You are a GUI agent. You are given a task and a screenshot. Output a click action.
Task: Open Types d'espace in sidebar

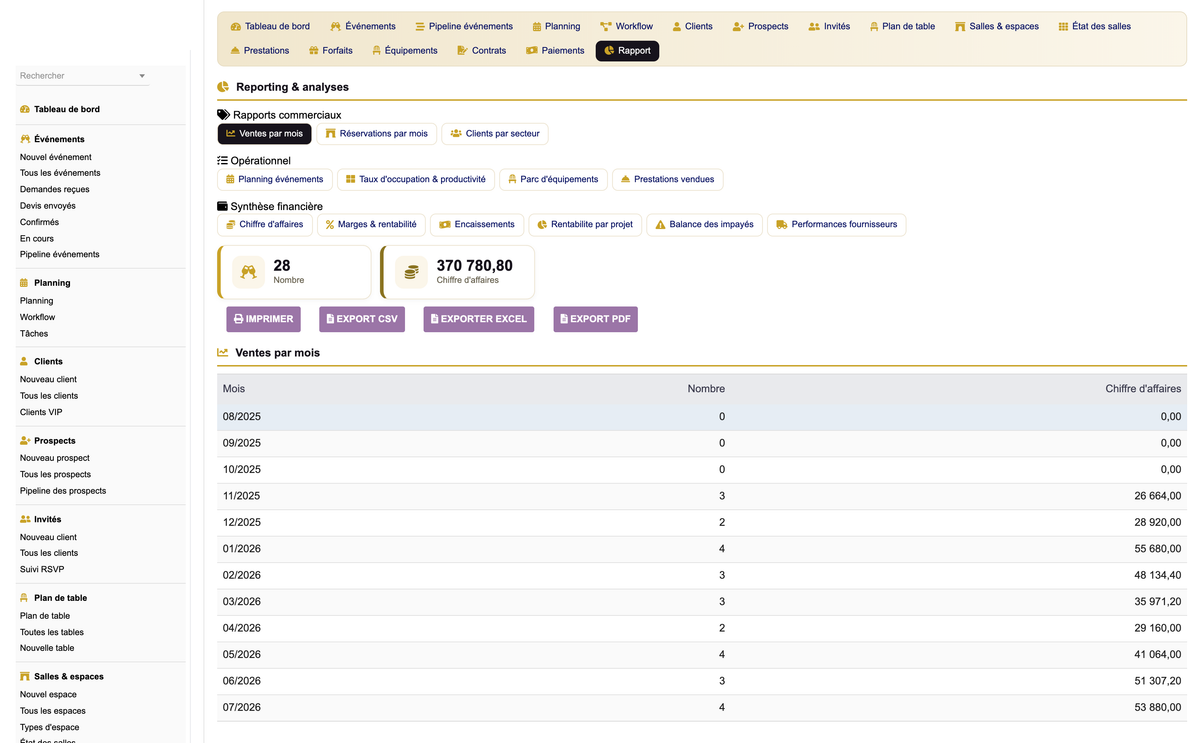tap(50, 727)
